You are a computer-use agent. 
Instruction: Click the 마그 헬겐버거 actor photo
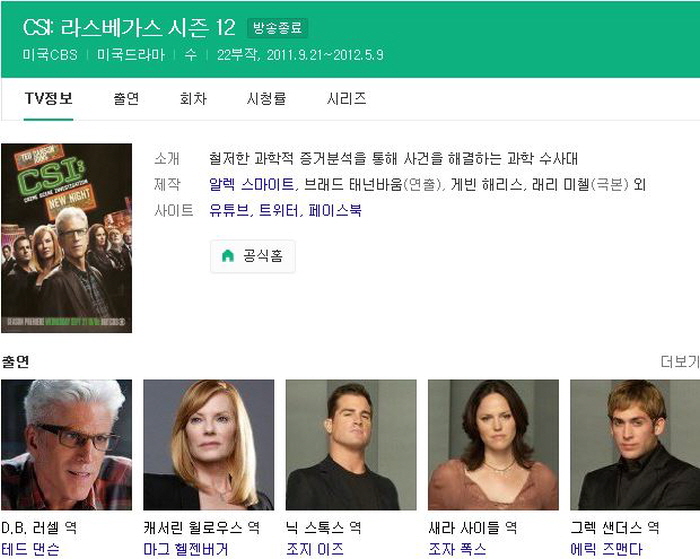tap(208, 445)
